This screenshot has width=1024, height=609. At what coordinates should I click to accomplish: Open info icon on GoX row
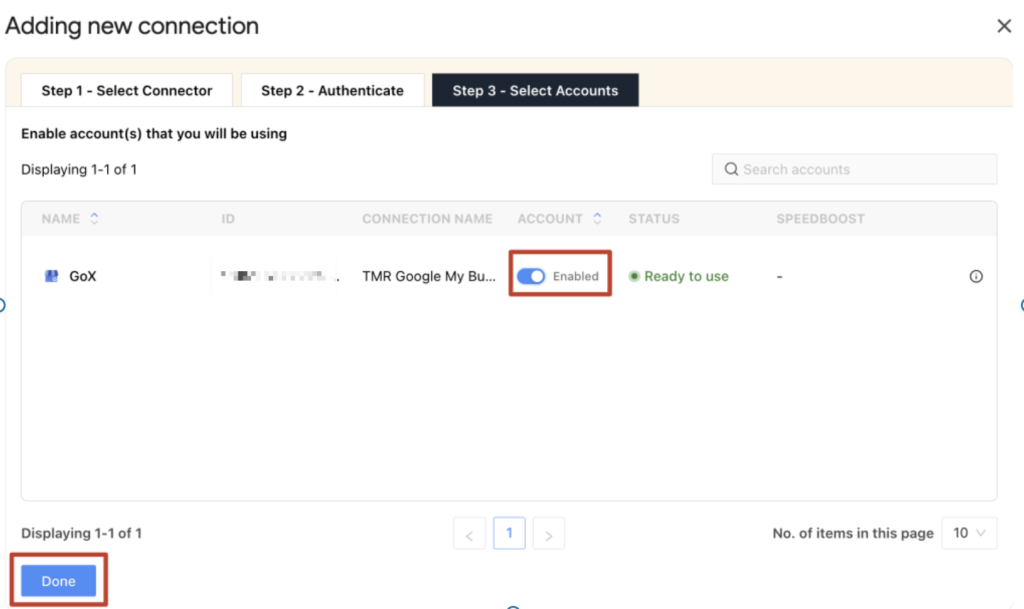[977, 277]
